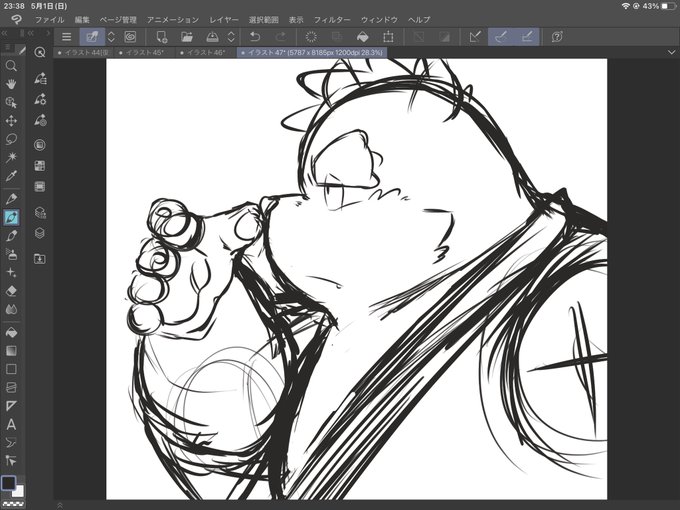Select the highlighted Pencil tool
Image resolution: width=680 pixels, height=510 pixels.
pyautogui.click(x=11, y=217)
